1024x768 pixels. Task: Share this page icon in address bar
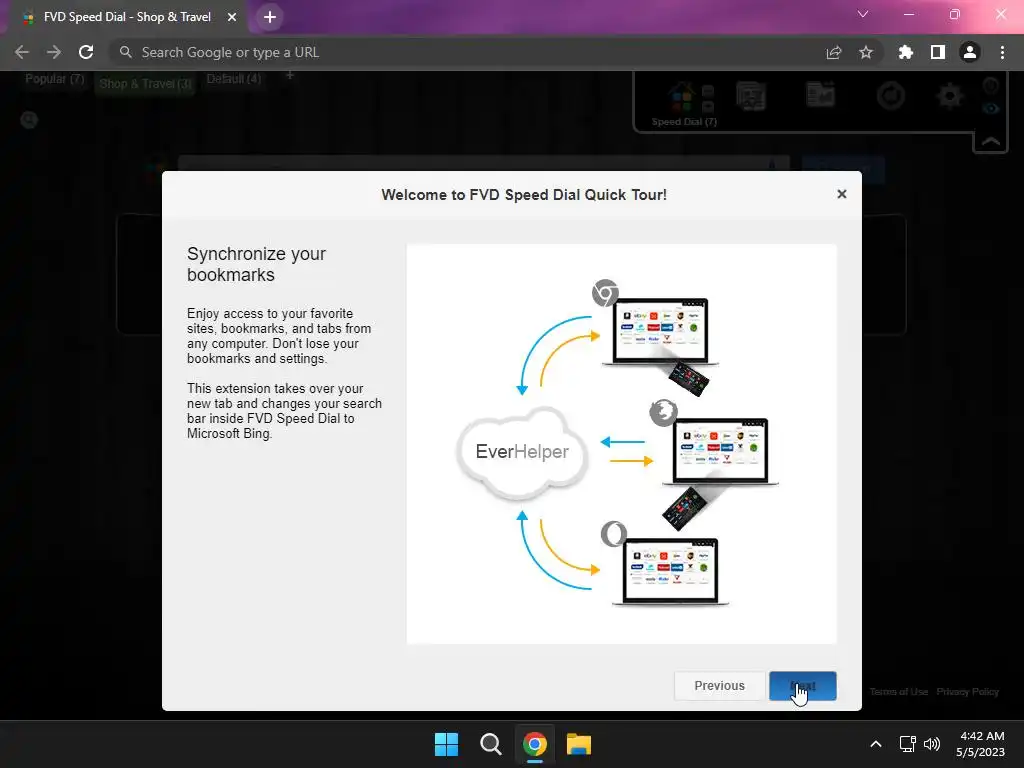coord(834,52)
